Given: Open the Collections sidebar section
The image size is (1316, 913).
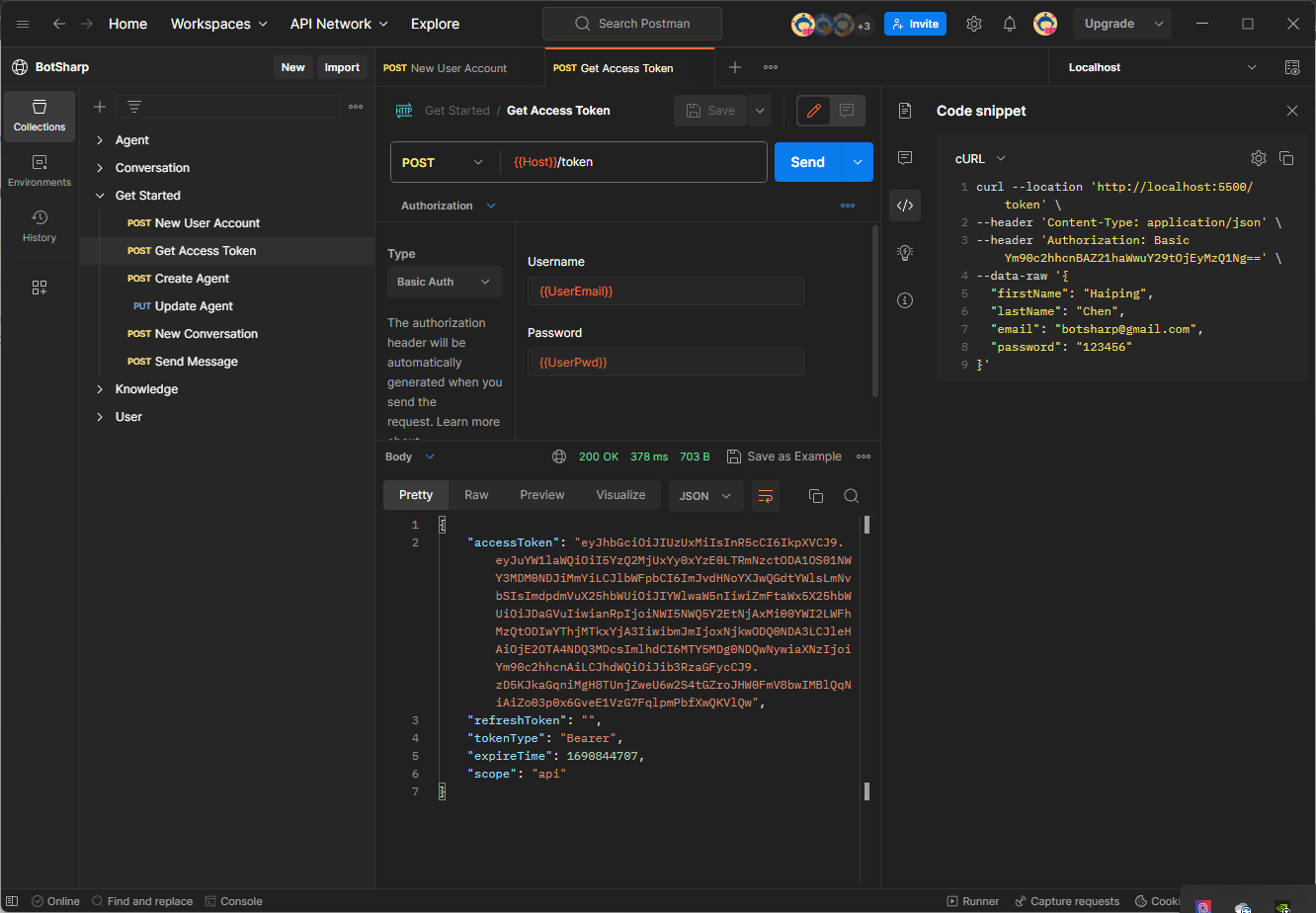Looking at the screenshot, I should (x=40, y=116).
